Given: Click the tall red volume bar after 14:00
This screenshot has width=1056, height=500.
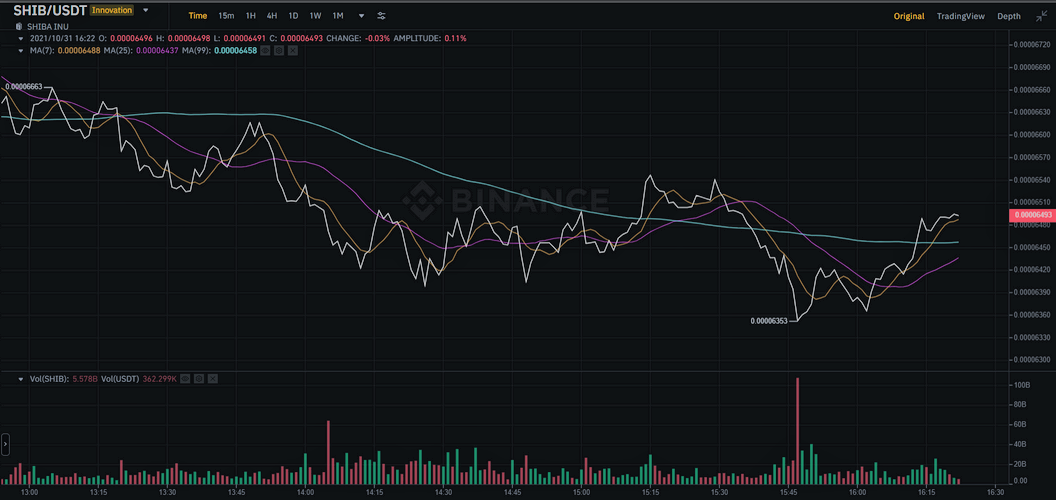Looking at the screenshot, I should click(x=328, y=452).
